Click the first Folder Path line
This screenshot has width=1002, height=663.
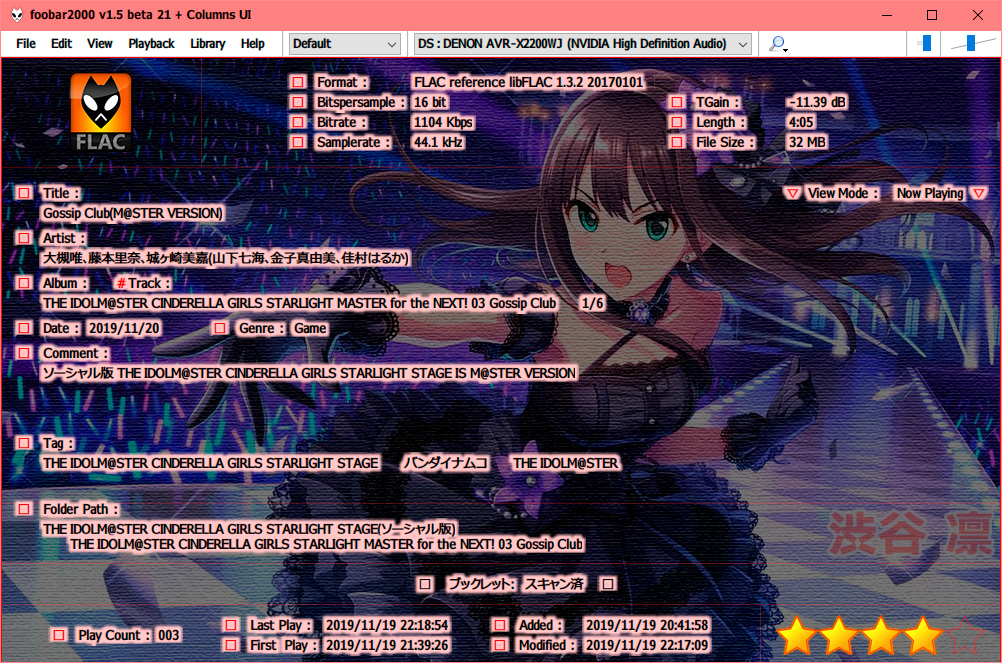click(249, 529)
